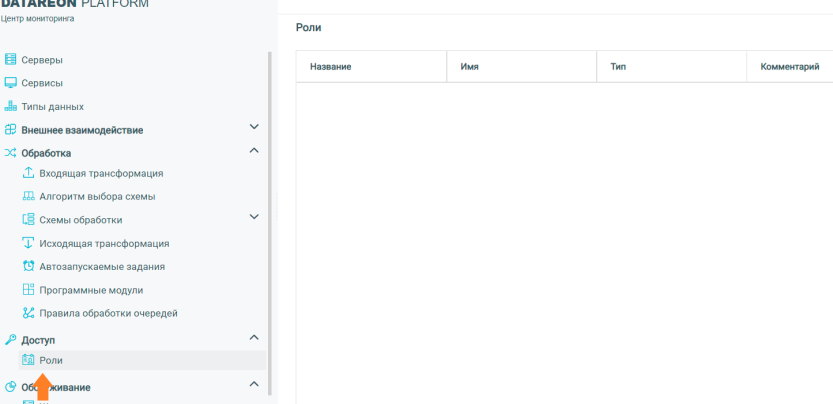Click the Data types icon
Viewport: 833px width, 404px height.
pyautogui.click(x=11, y=106)
